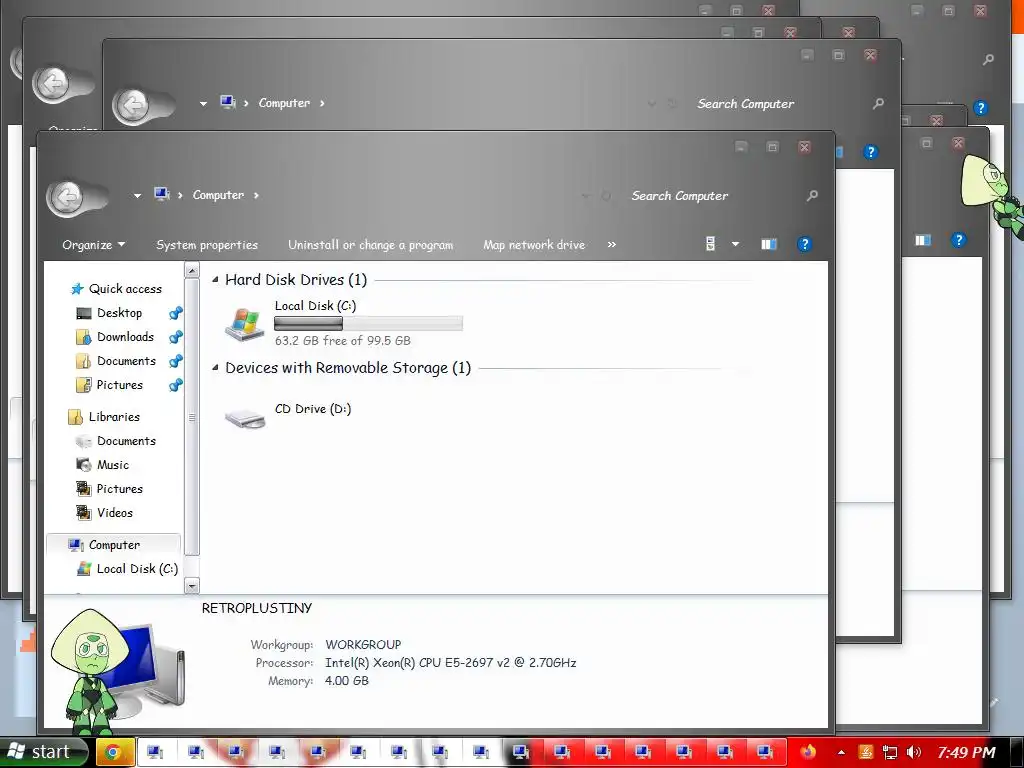
Task: Select Libraries in the navigation pane
Action: pos(114,417)
